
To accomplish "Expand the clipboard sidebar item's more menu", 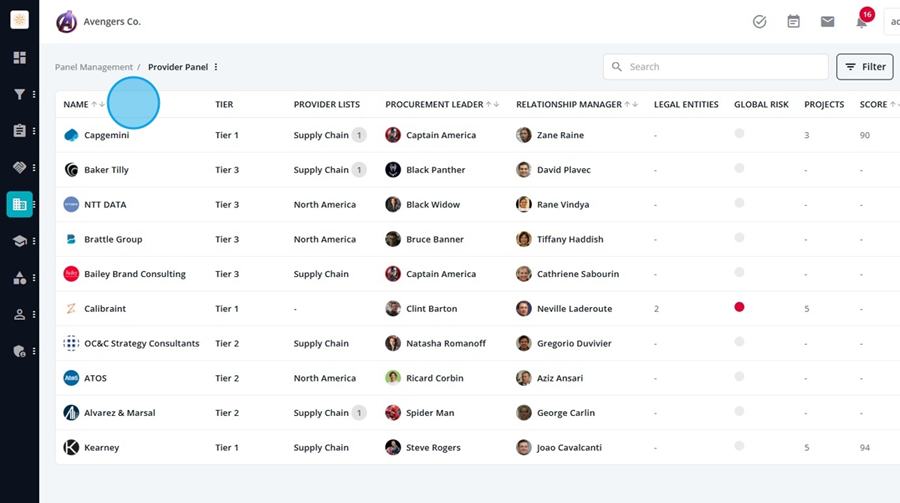I will point(34,131).
